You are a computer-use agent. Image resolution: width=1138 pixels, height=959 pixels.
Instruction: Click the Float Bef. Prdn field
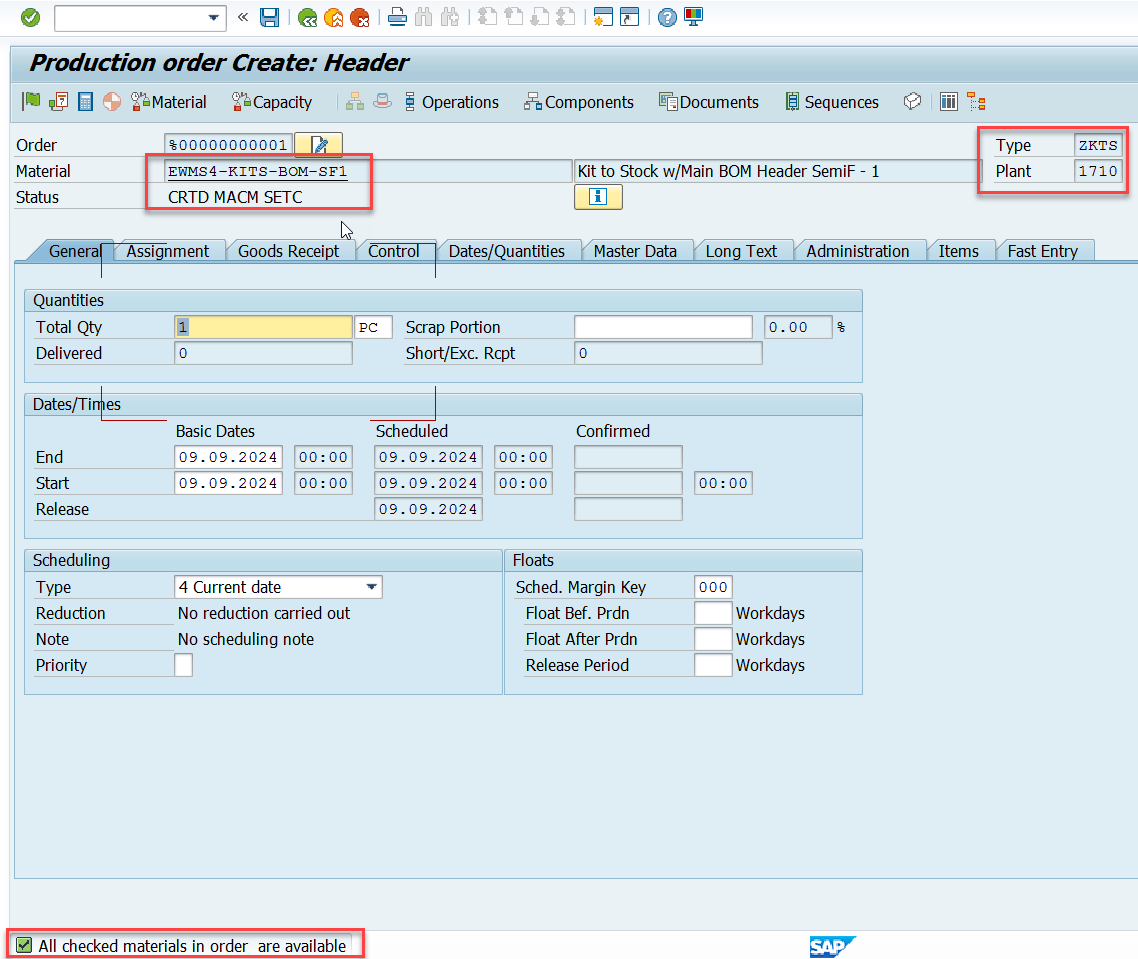(713, 613)
